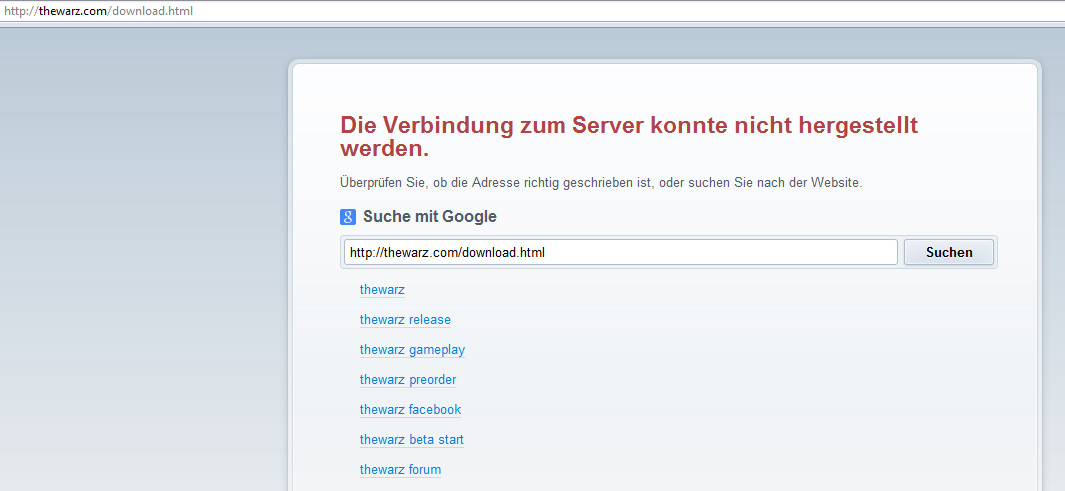Open the 'thewarz release' suggestion link
1065x491 pixels.
coord(405,320)
